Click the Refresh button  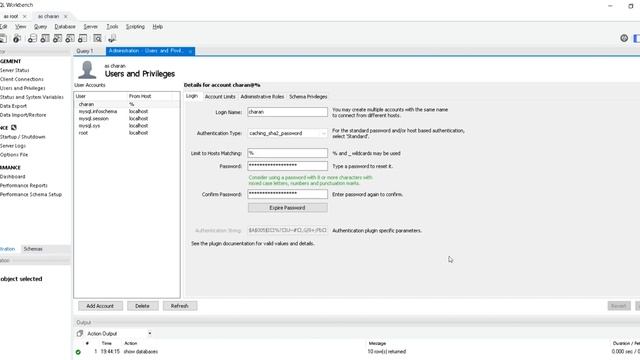click(x=180, y=306)
